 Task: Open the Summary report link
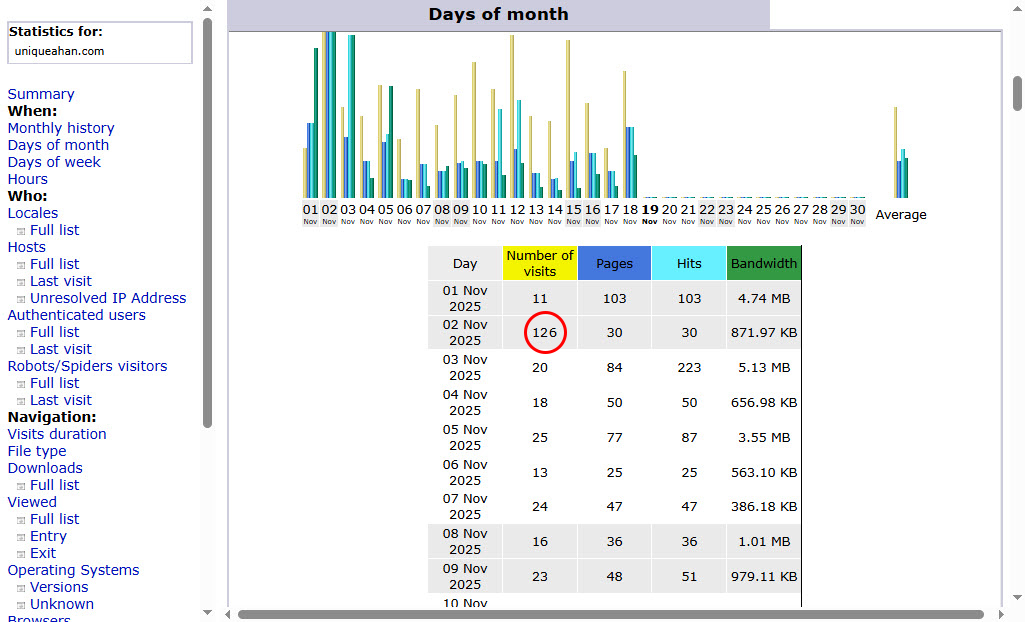pyautogui.click(x=41, y=94)
